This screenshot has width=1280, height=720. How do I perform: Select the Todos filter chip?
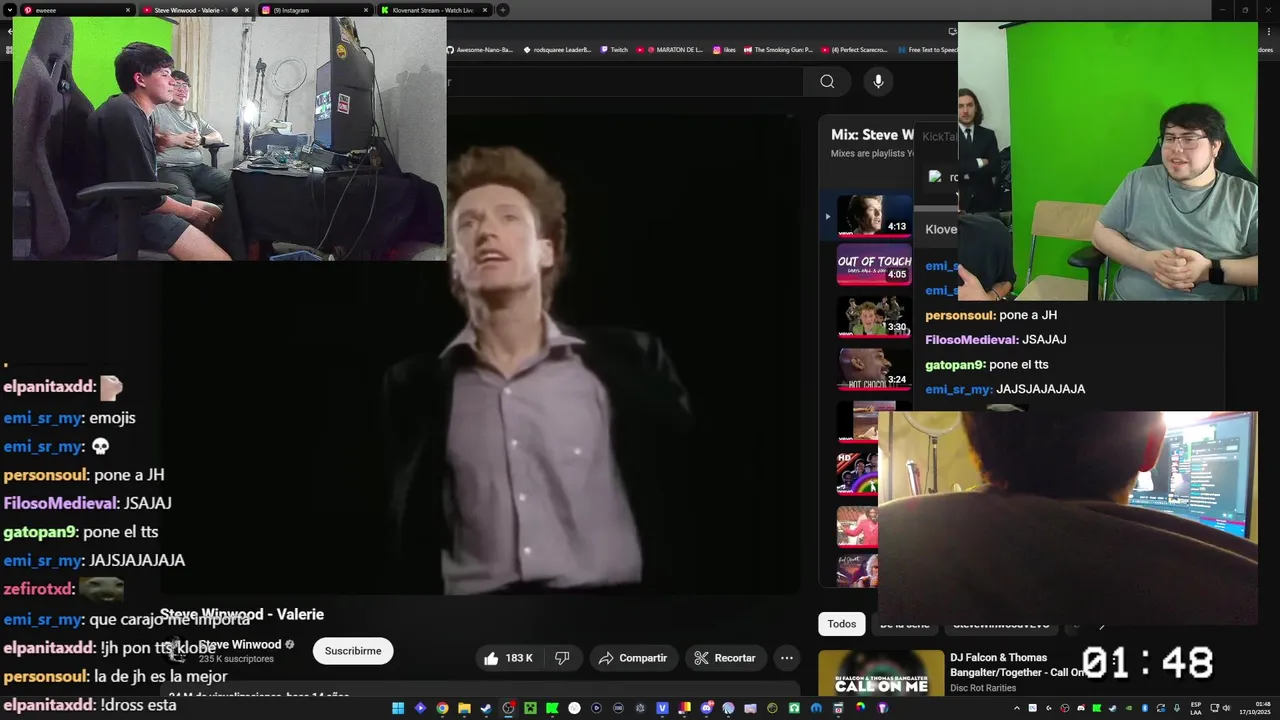841,624
